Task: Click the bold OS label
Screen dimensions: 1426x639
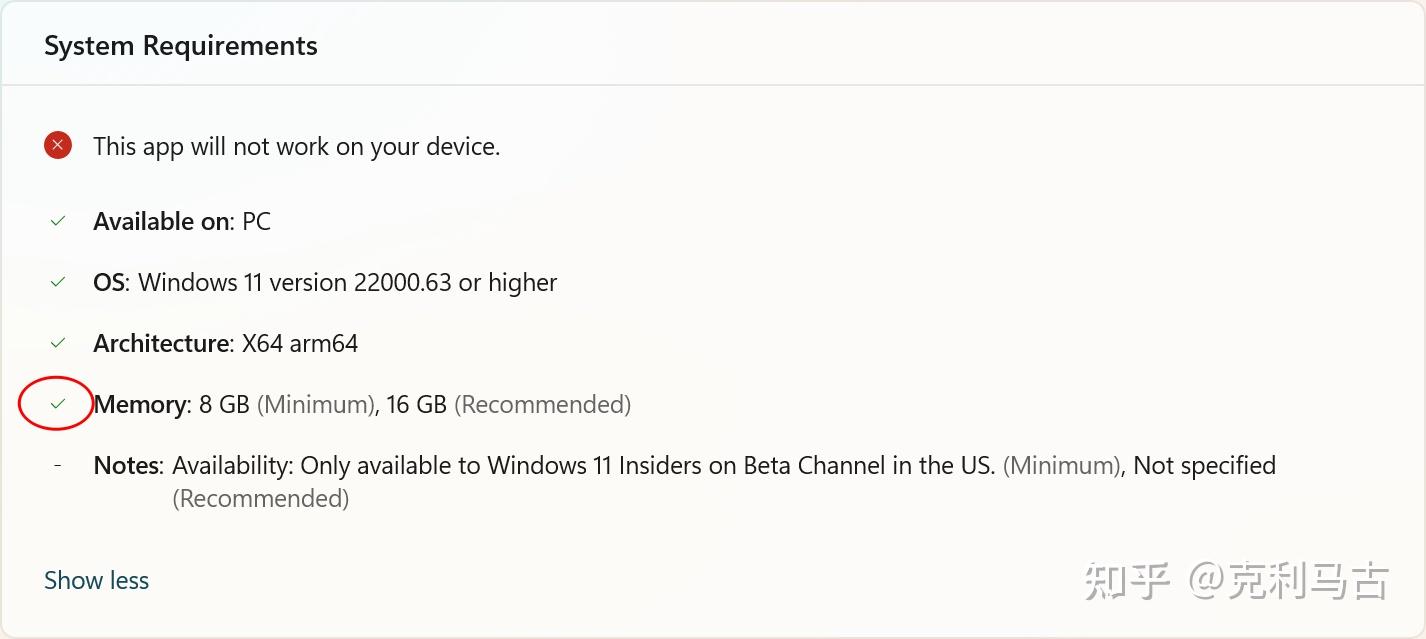Action: click(x=110, y=282)
